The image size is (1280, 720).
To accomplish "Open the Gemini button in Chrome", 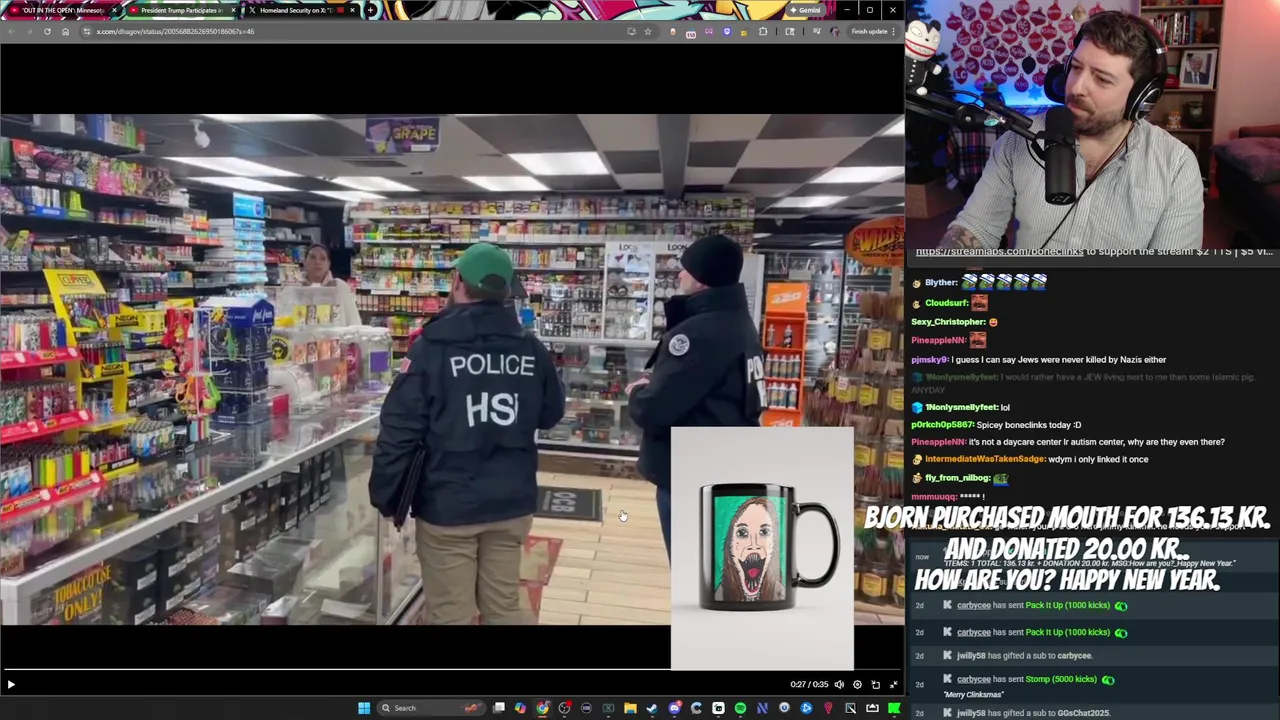I will pos(805,10).
